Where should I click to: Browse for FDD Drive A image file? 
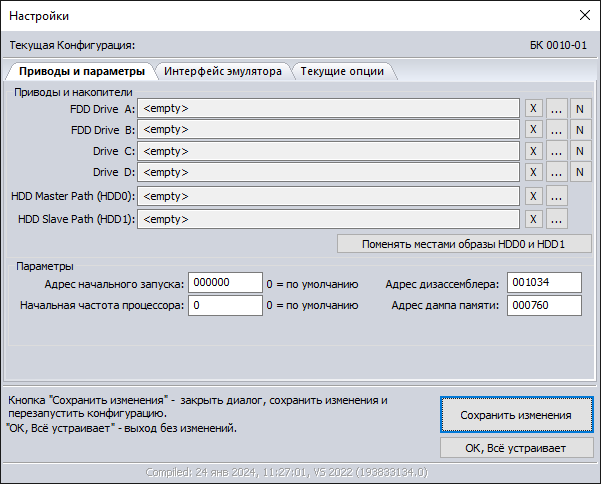pyautogui.click(x=557, y=108)
